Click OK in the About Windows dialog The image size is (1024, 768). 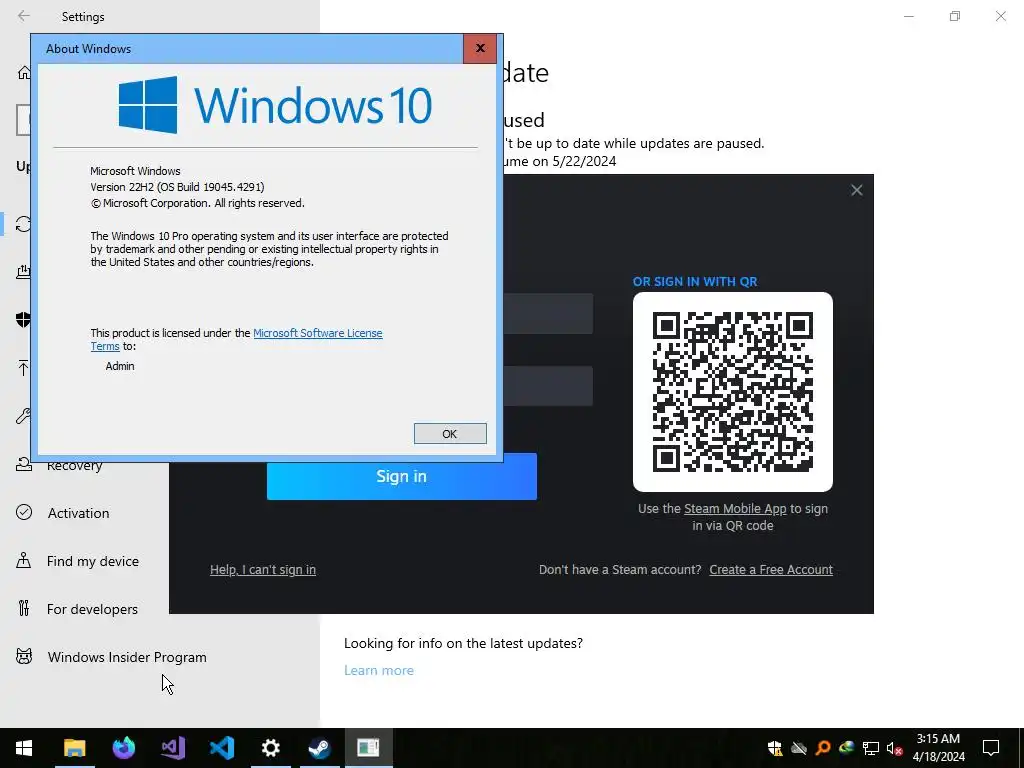450,434
